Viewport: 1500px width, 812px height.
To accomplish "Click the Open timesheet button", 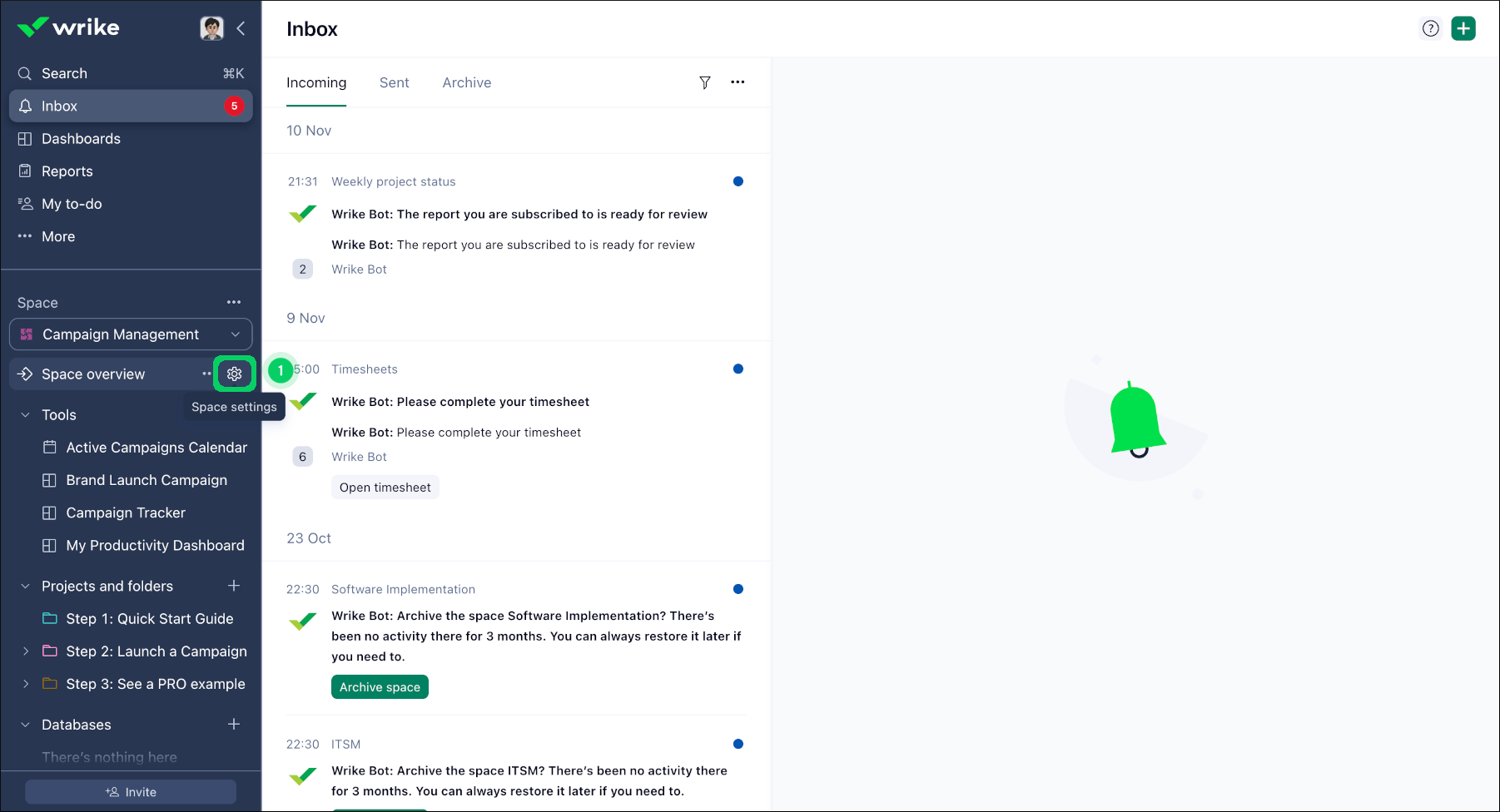I will point(385,488).
